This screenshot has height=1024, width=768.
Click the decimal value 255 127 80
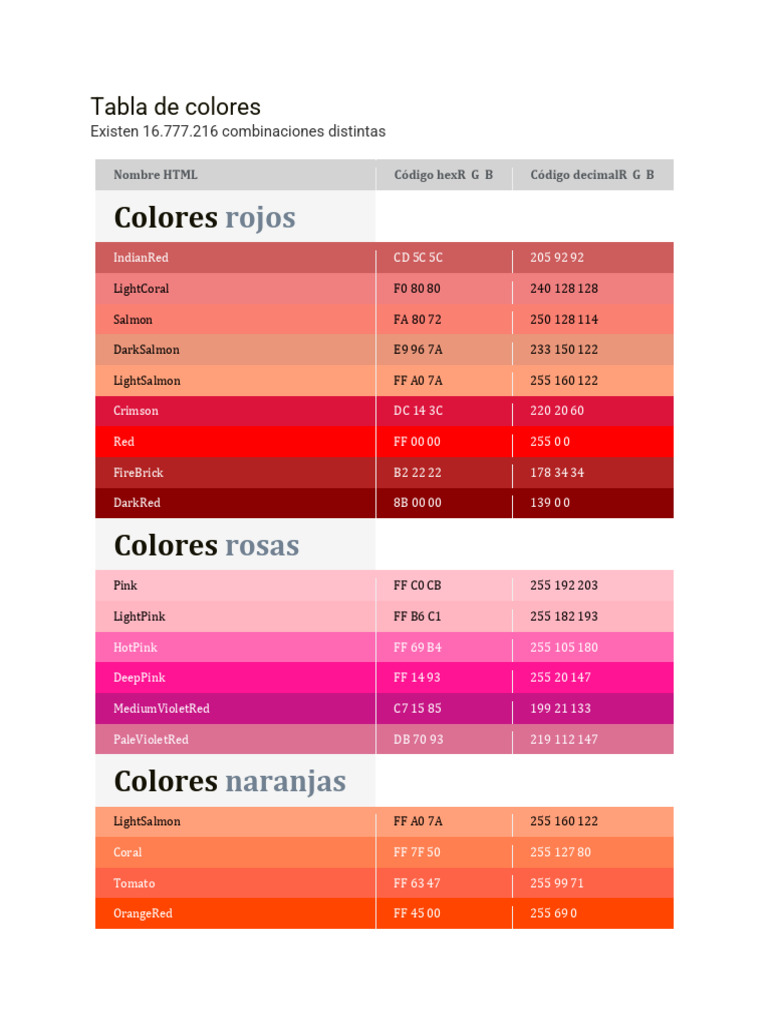560,853
